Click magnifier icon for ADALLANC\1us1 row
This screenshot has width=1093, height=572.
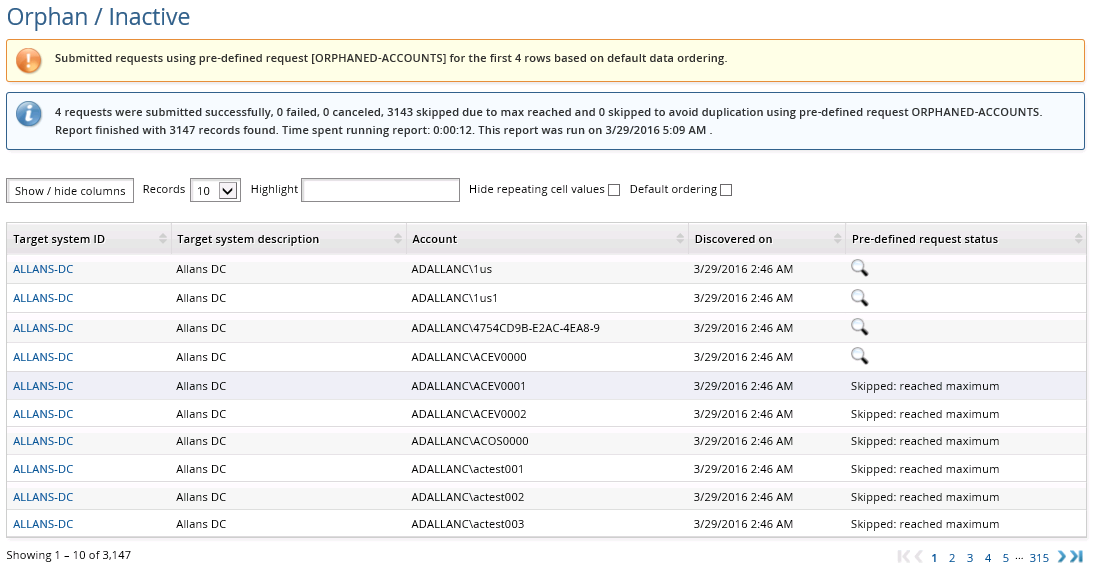click(x=859, y=297)
